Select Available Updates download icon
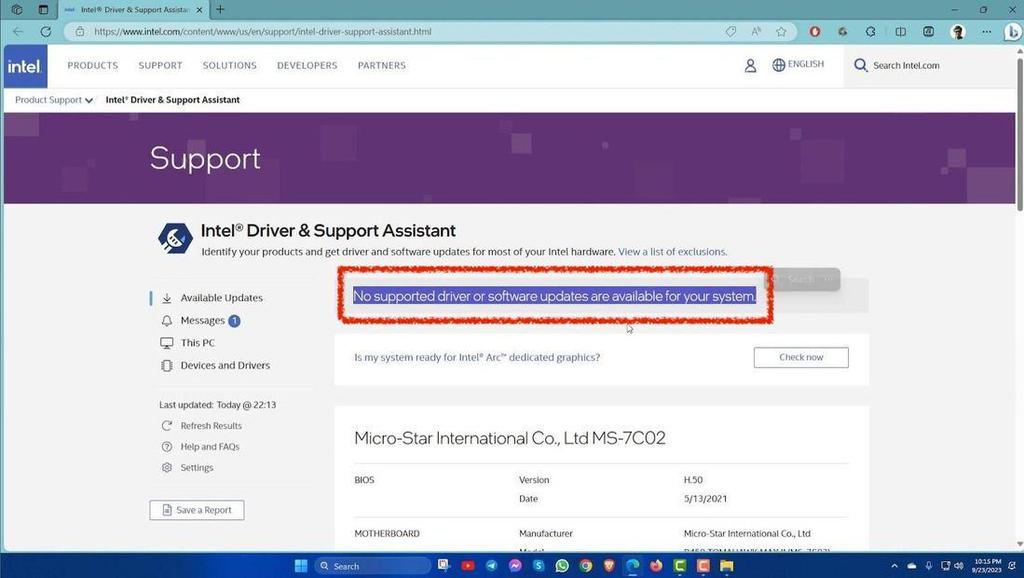Viewport: 1024px width, 578px height. pyautogui.click(x=166, y=297)
